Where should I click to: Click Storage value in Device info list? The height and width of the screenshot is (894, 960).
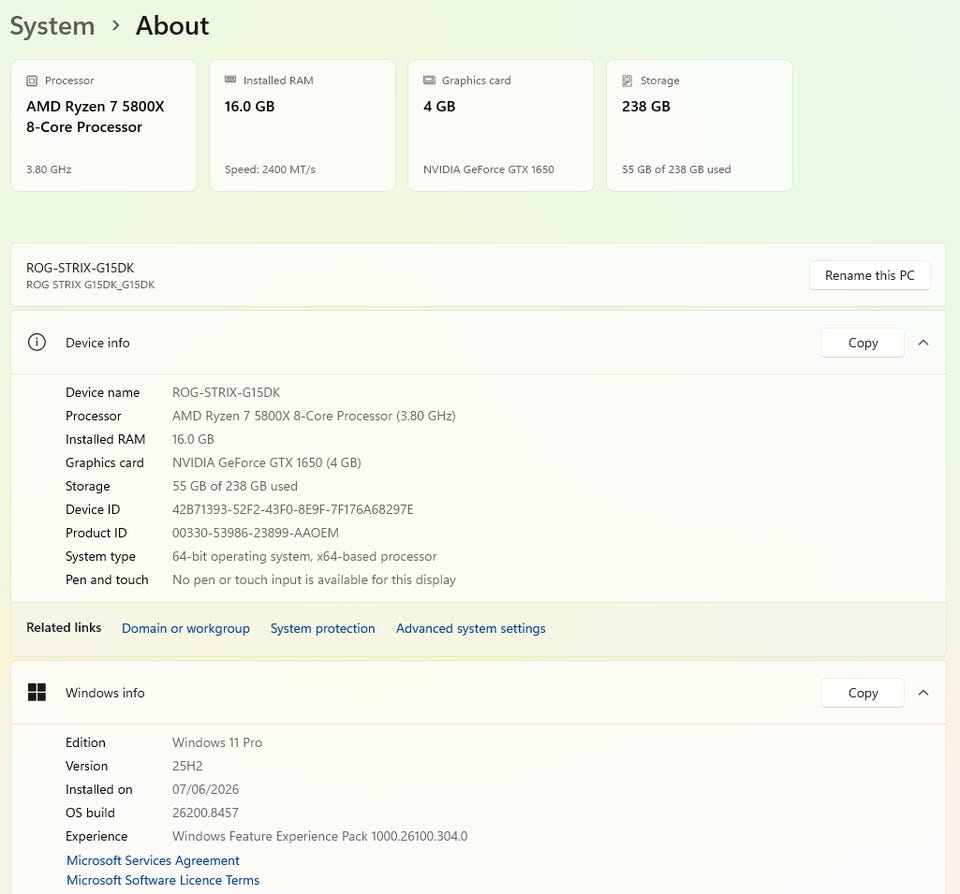(x=234, y=486)
